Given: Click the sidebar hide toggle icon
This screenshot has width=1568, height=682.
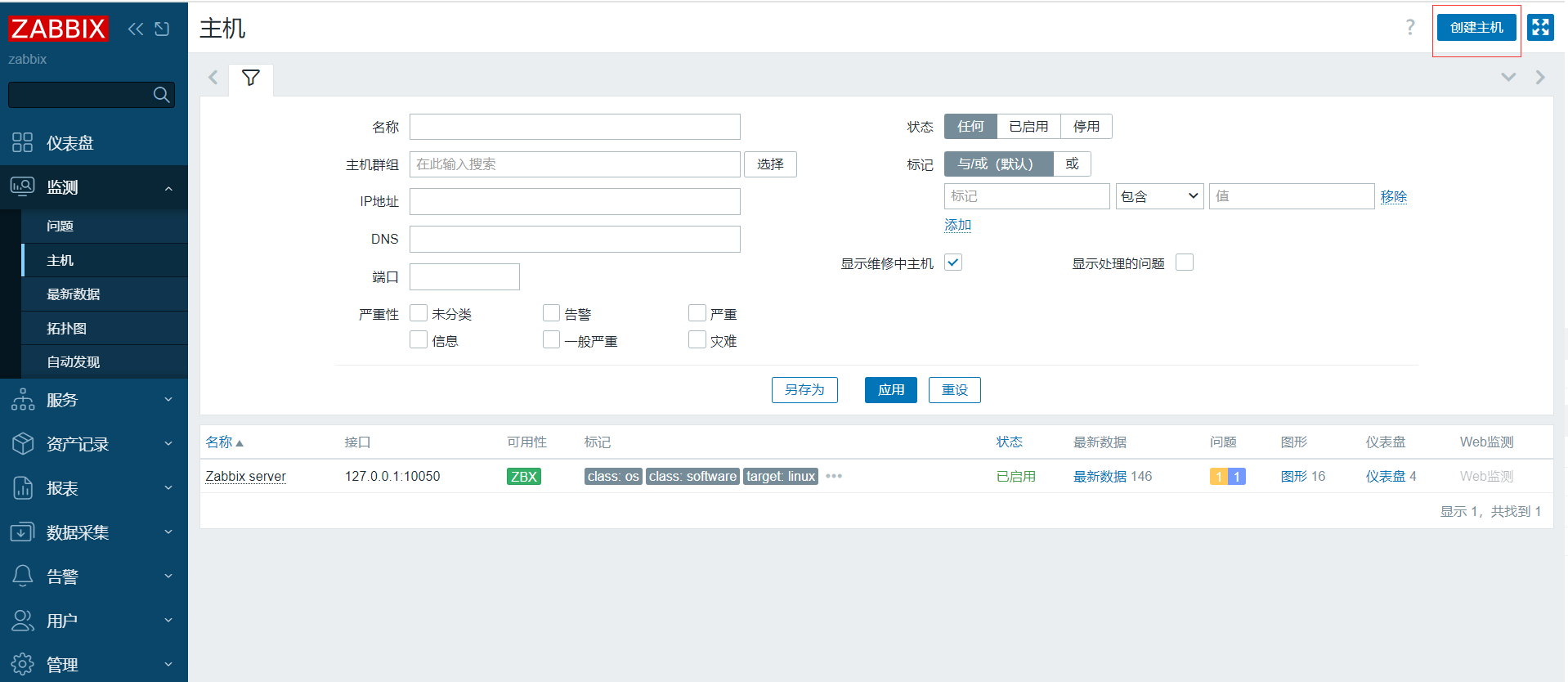Looking at the screenshot, I should pos(162,29).
